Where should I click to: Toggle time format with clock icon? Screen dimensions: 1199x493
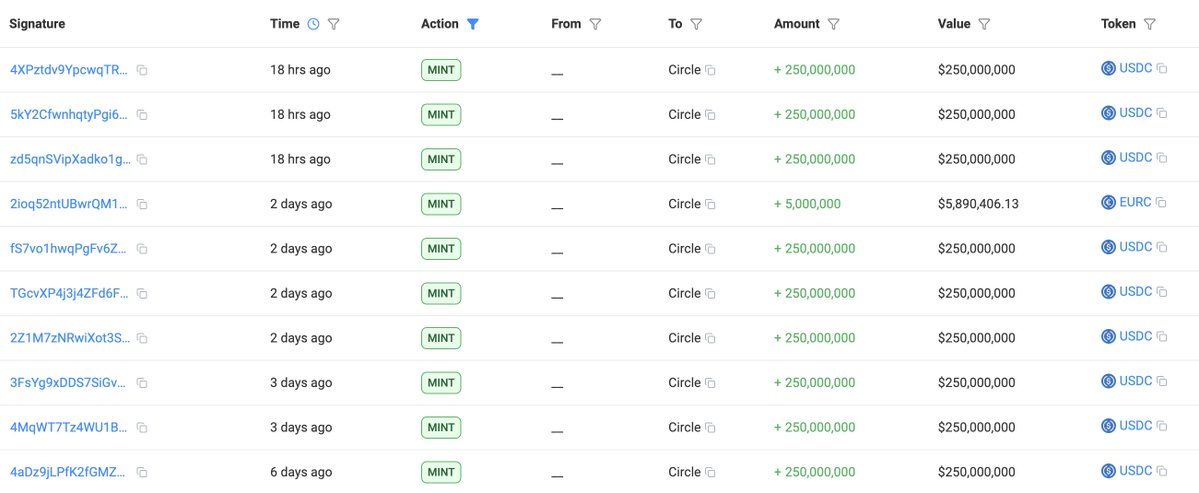pyautogui.click(x=313, y=24)
